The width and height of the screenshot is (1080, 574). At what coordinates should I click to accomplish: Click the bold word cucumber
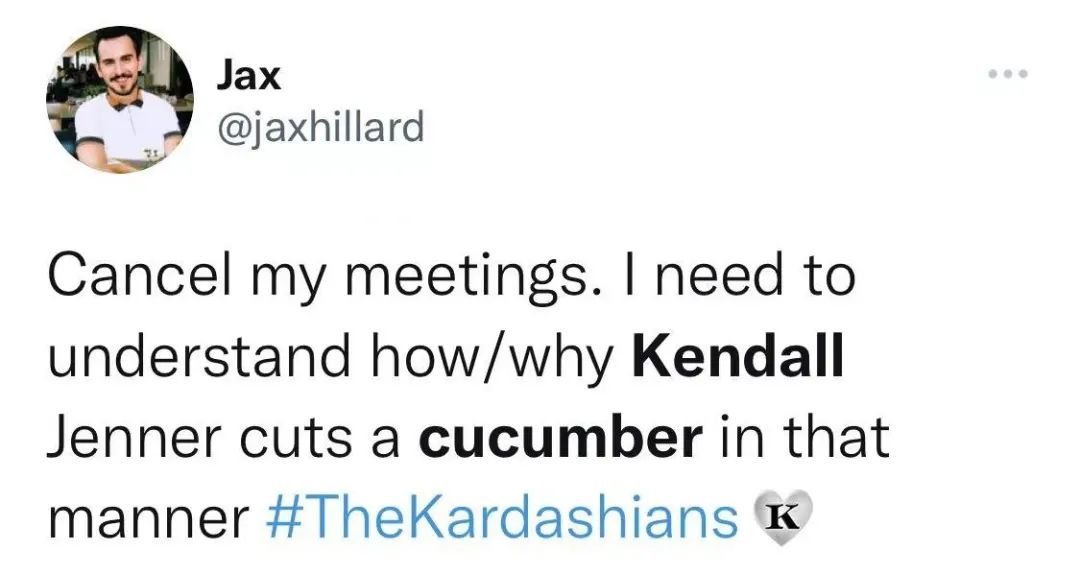(x=561, y=438)
